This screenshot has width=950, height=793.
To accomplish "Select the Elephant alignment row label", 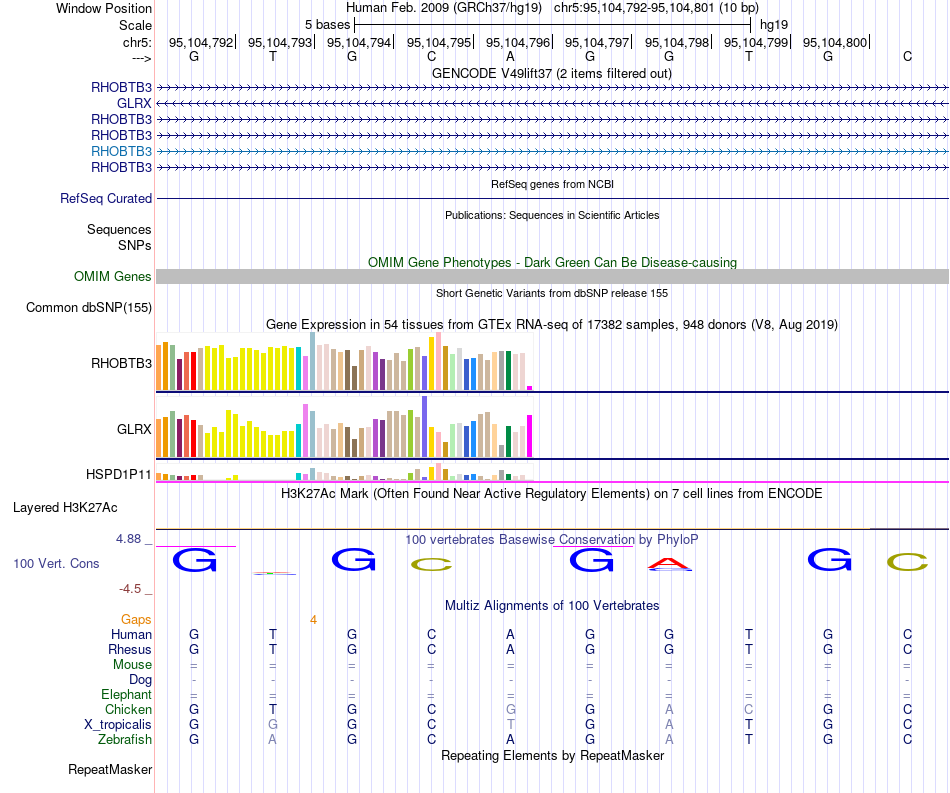I will pos(126,695).
